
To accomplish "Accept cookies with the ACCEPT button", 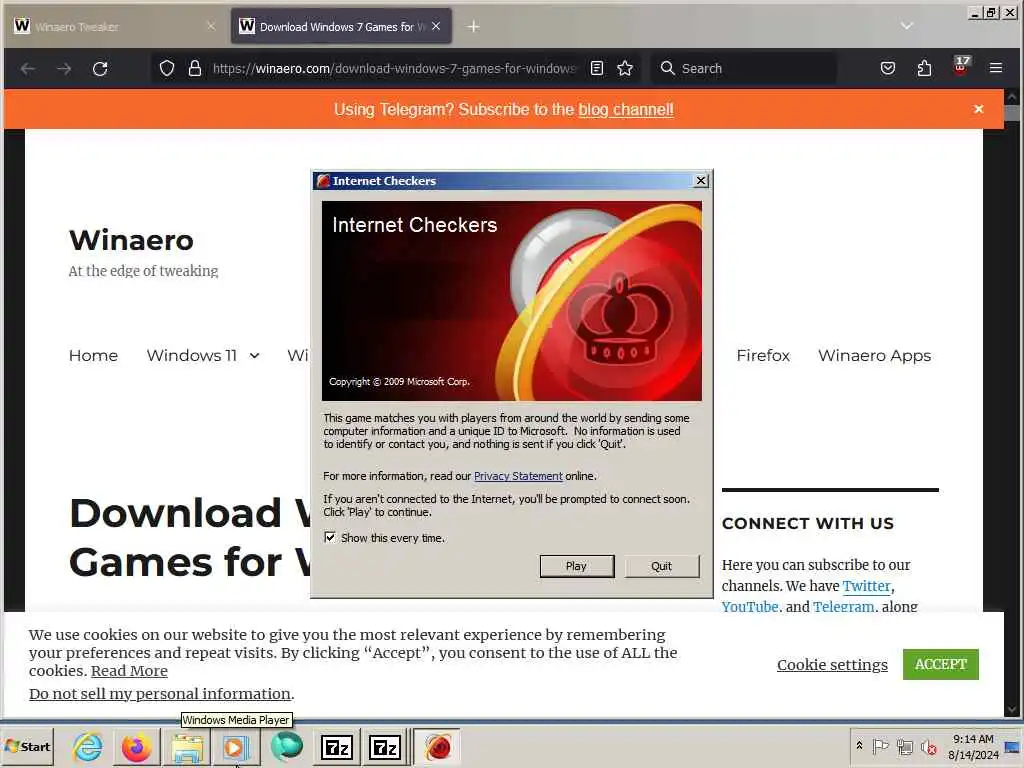I will point(940,664).
